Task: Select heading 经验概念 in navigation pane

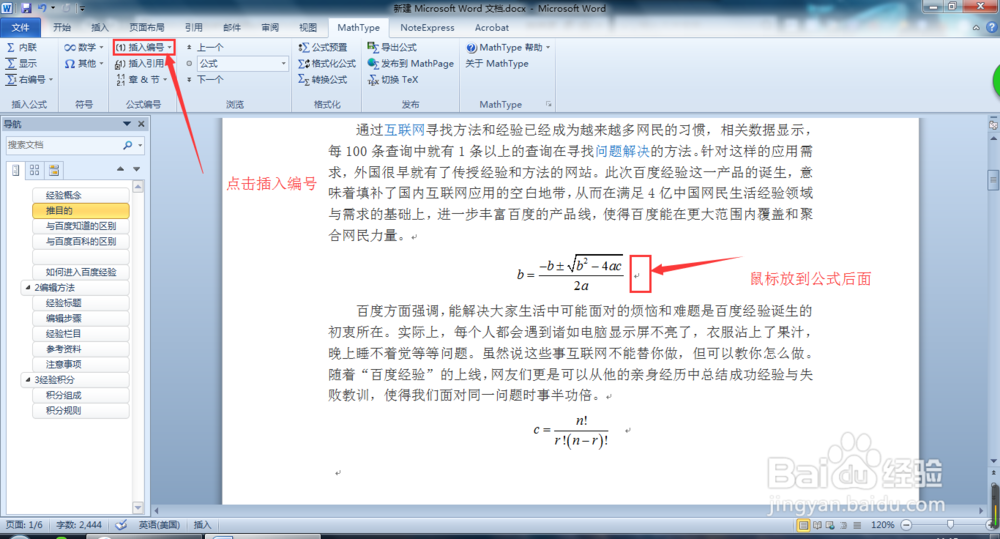Action: coord(80,195)
